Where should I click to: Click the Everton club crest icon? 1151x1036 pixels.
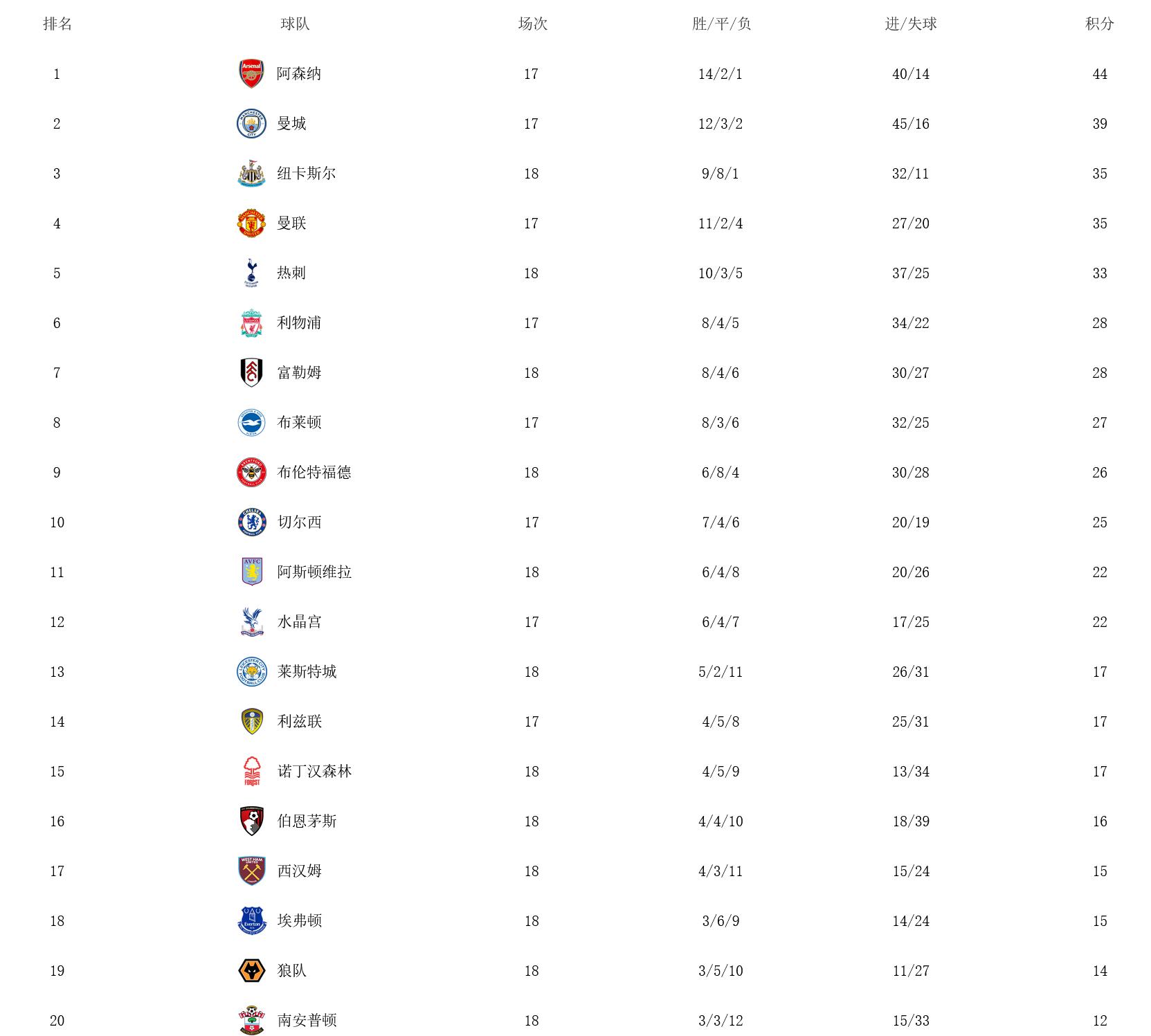(251, 921)
